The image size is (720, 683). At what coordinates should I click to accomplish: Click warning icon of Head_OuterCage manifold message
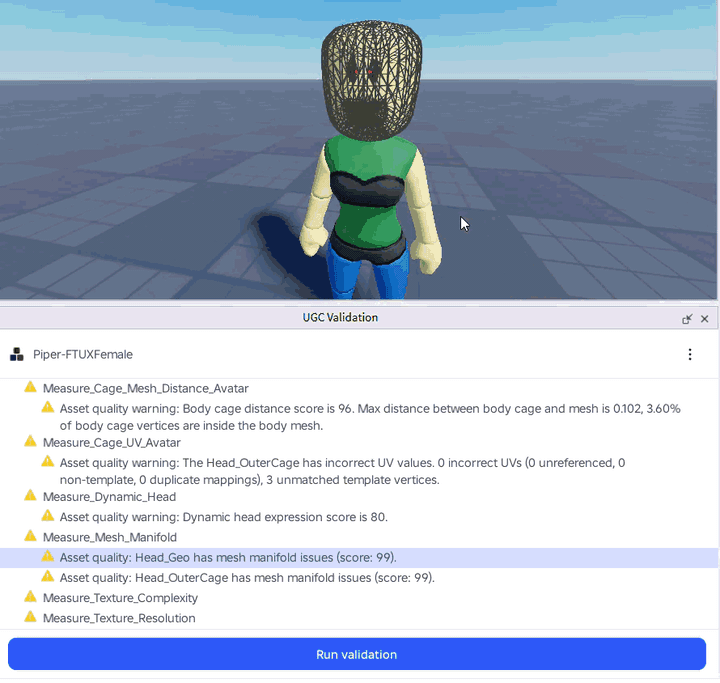pyautogui.click(x=48, y=576)
